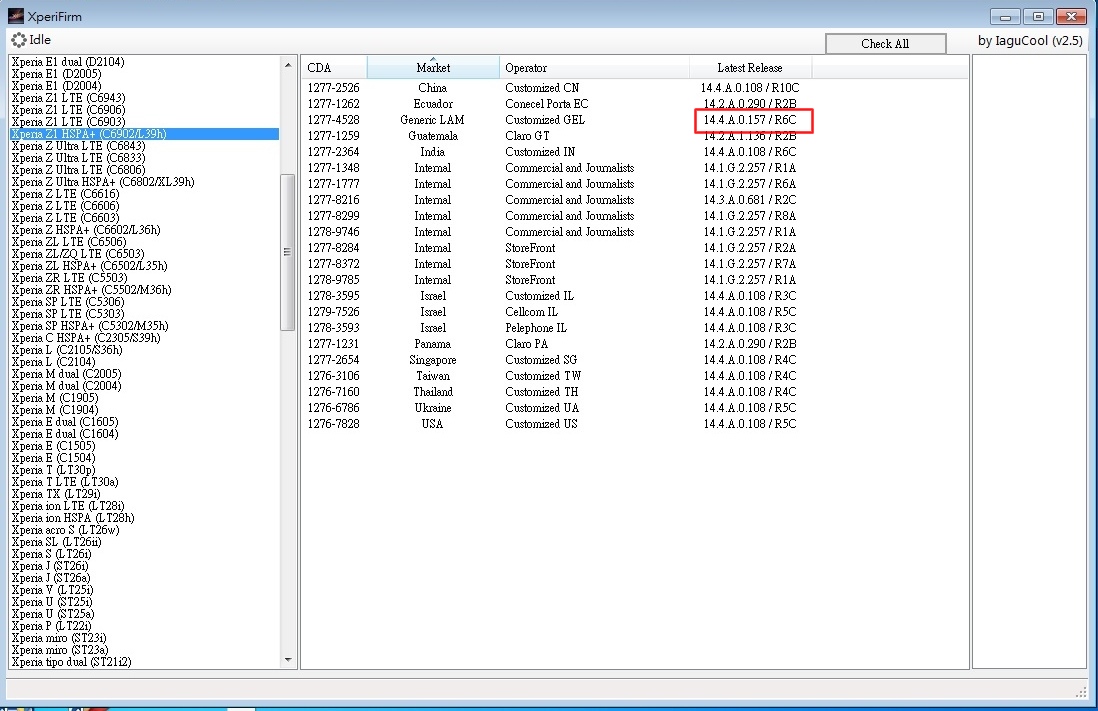Viewport: 1098px width, 711px height.
Task: Select Xperia Z1 LTE (C6943)
Action: coord(68,97)
